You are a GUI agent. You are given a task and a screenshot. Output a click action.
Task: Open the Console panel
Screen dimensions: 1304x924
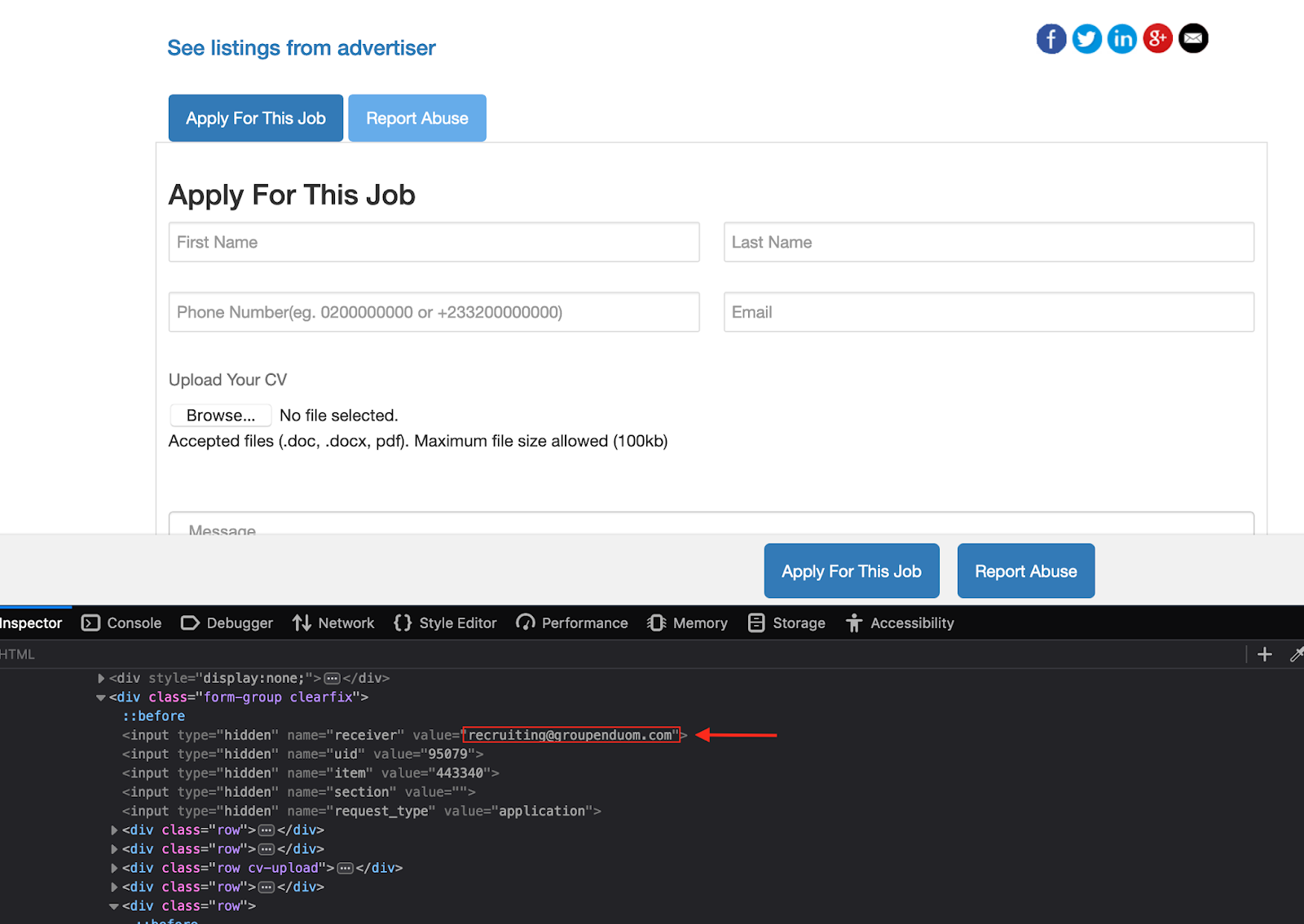[122, 623]
